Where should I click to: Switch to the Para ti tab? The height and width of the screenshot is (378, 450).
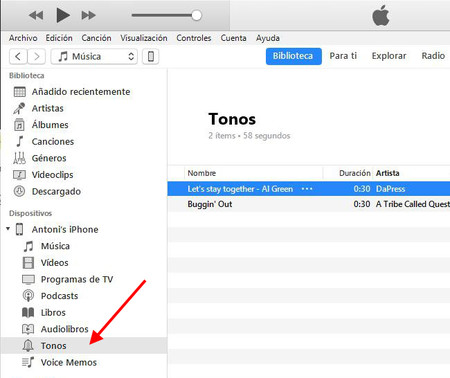tap(343, 56)
